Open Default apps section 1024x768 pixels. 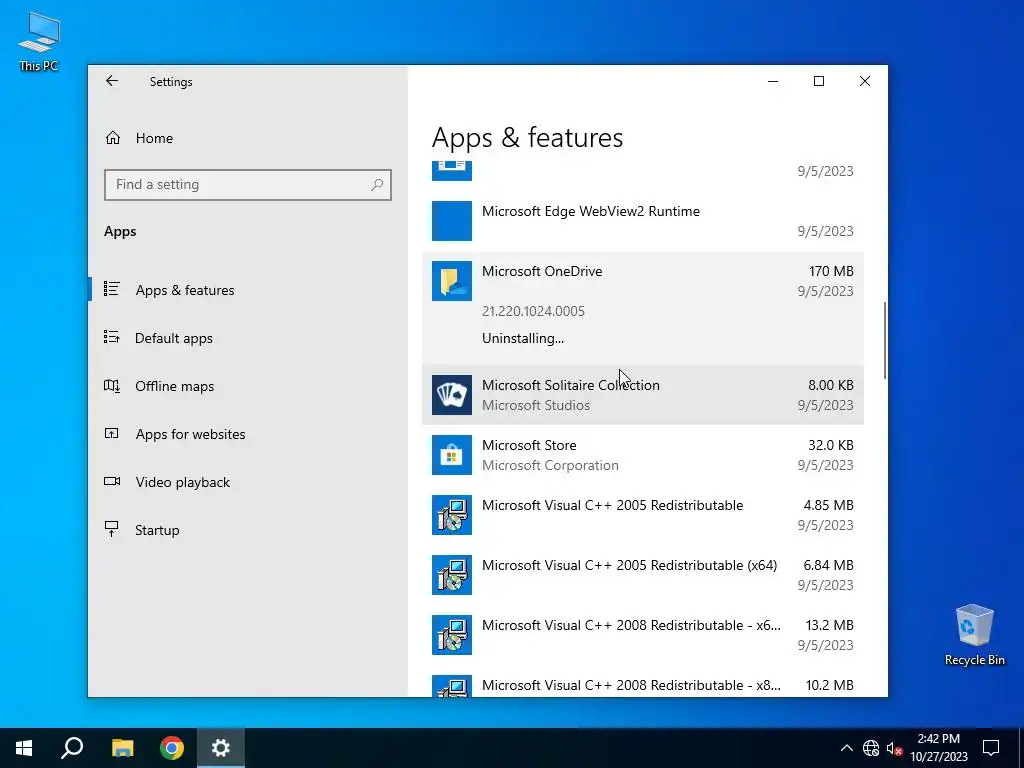pyautogui.click(x=174, y=338)
